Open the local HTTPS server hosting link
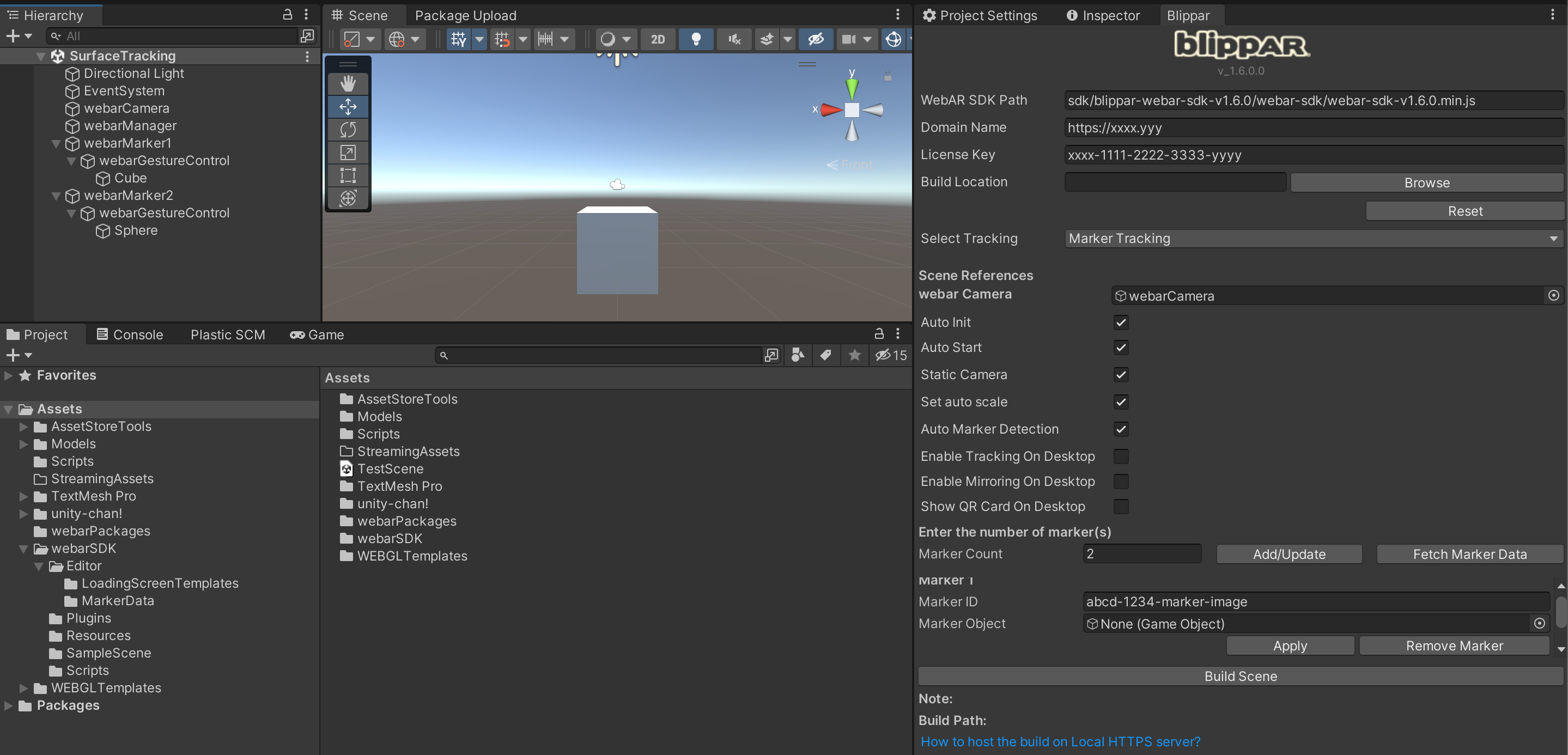1568x755 pixels. click(1060, 741)
